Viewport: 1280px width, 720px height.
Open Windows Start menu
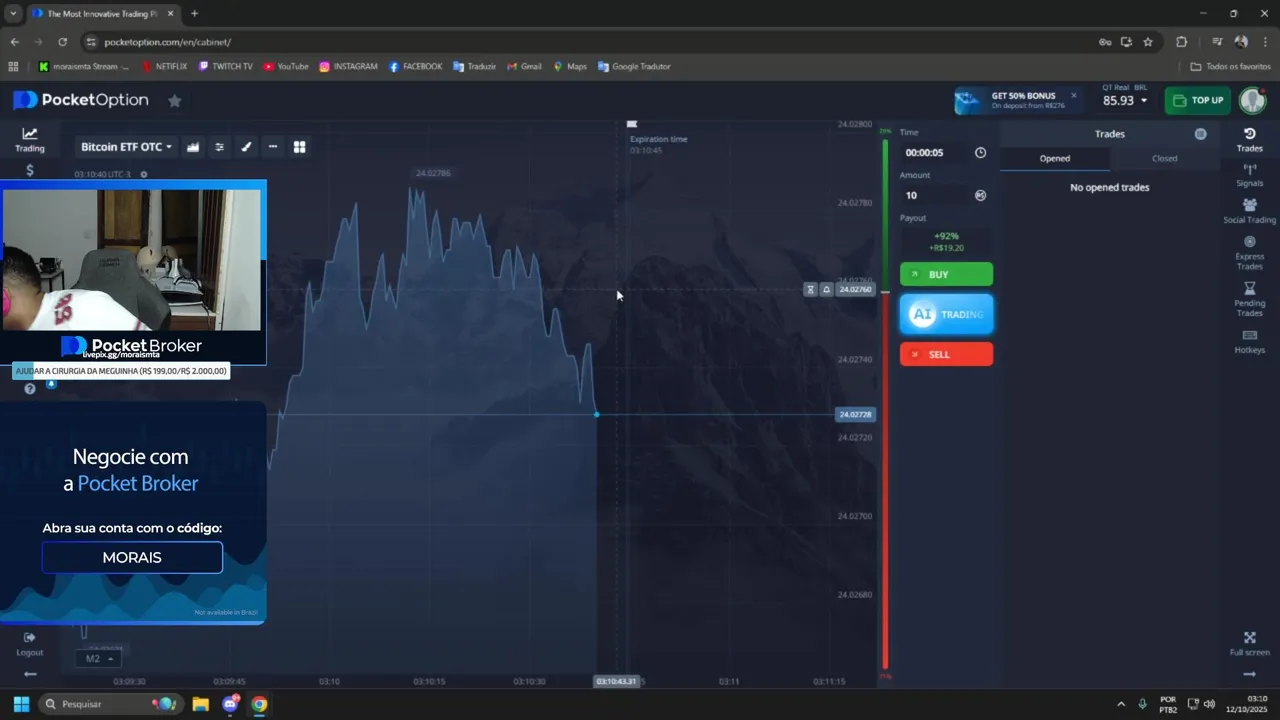pyautogui.click(x=21, y=704)
